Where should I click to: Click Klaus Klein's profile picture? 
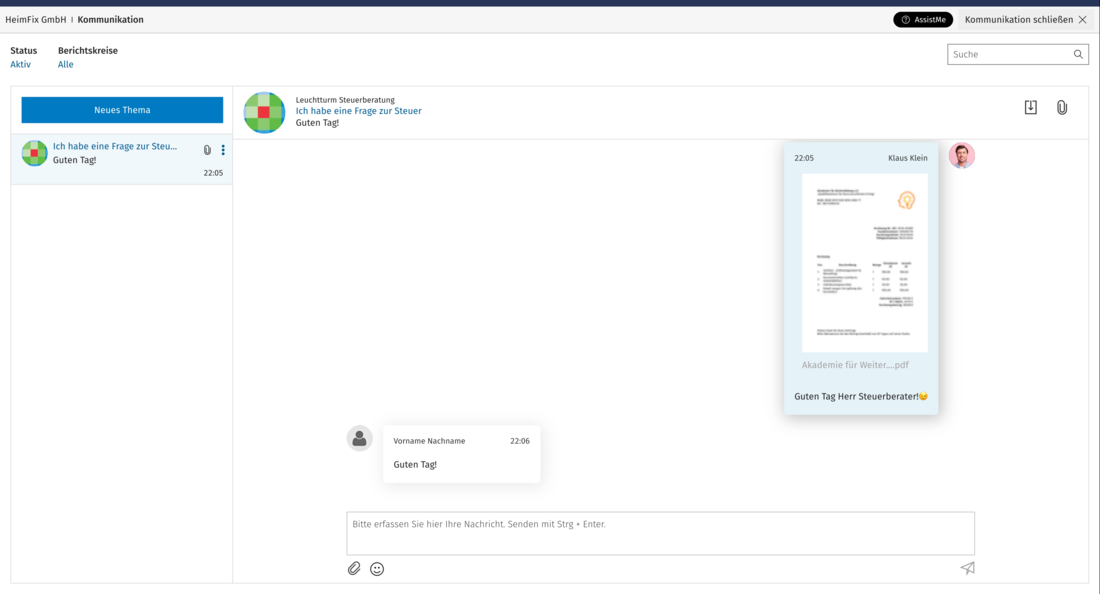click(x=962, y=156)
